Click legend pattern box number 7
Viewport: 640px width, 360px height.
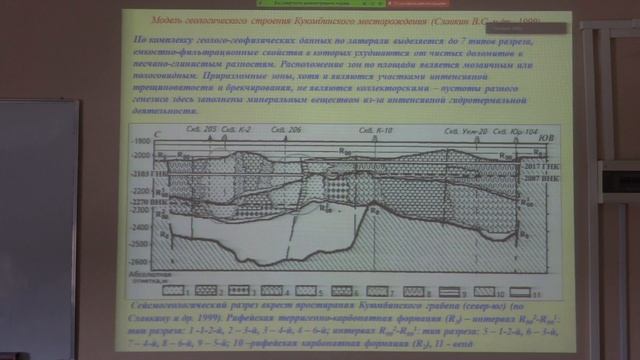[377, 291]
